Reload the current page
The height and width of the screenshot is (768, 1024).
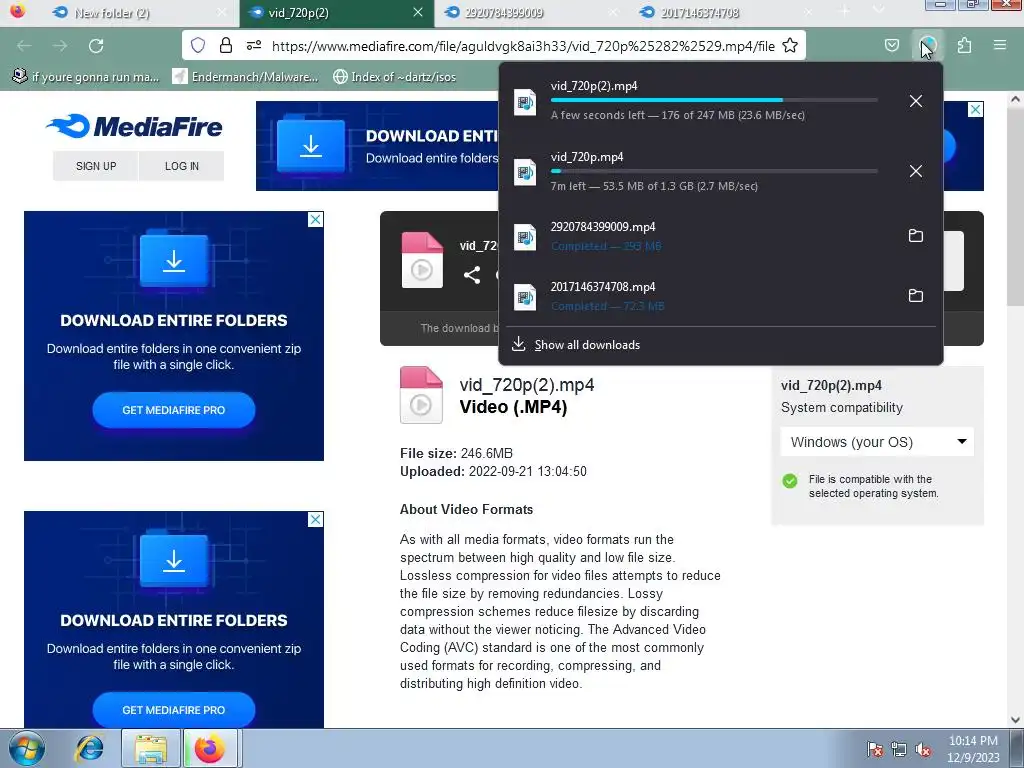point(96,46)
